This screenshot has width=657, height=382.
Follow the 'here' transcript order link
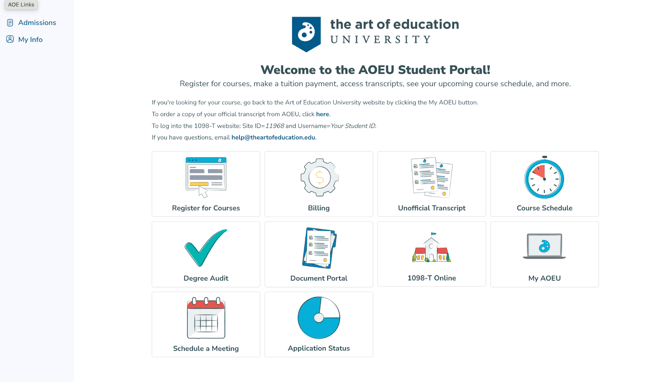pyautogui.click(x=322, y=114)
